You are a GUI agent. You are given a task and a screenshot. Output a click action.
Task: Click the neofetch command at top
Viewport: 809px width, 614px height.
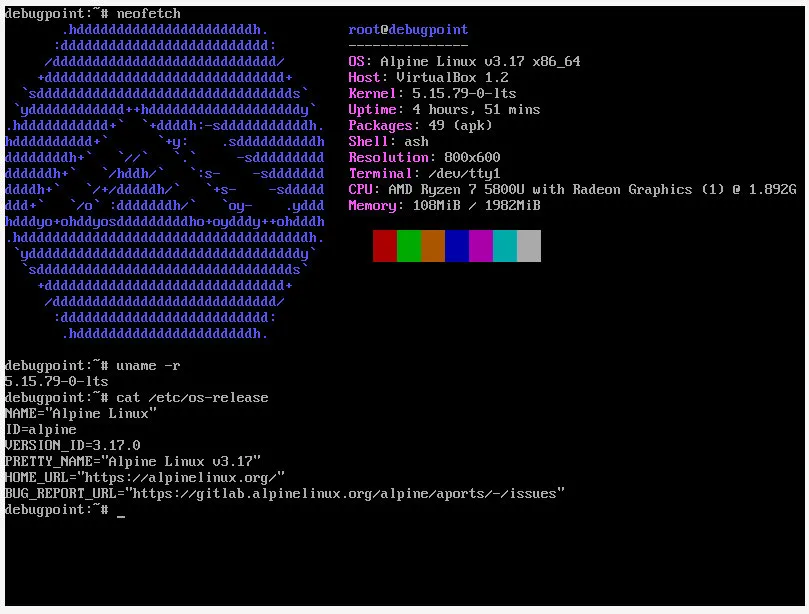coord(149,13)
